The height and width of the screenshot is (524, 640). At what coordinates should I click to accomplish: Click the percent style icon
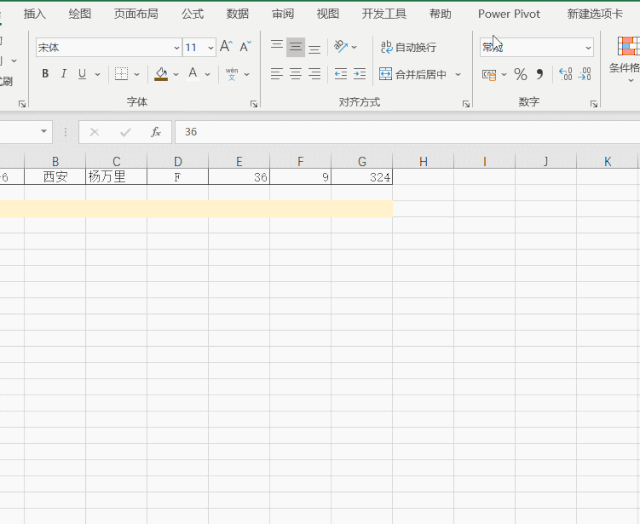[x=520, y=74]
